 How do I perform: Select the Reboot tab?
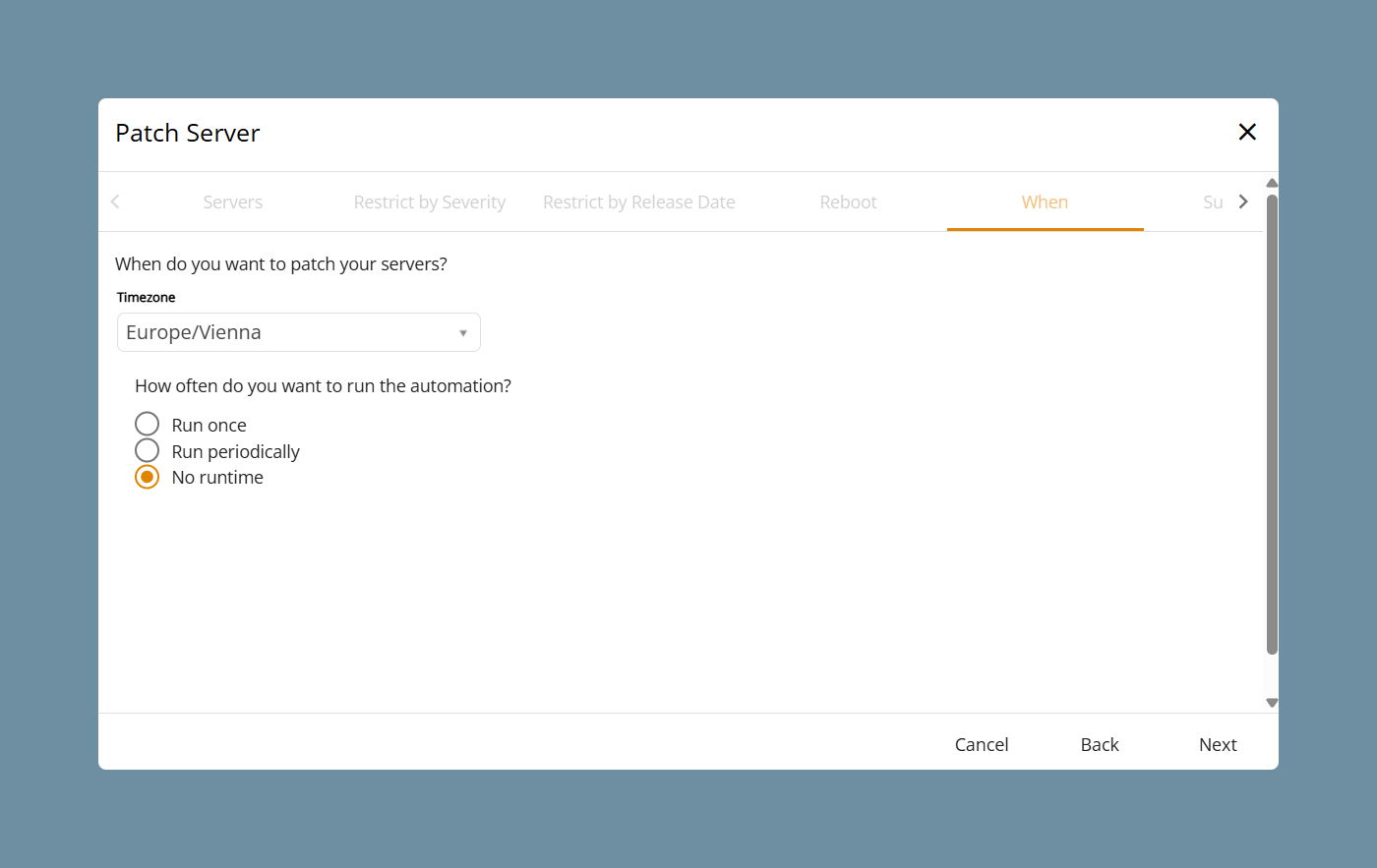pyautogui.click(x=848, y=202)
